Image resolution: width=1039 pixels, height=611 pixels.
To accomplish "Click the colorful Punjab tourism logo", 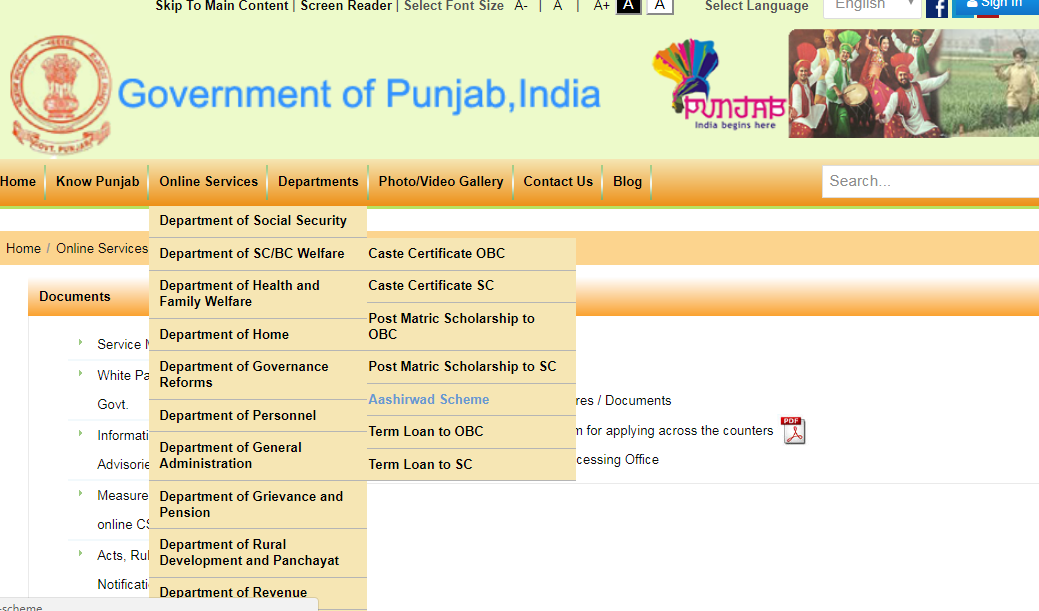I will (x=718, y=86).
